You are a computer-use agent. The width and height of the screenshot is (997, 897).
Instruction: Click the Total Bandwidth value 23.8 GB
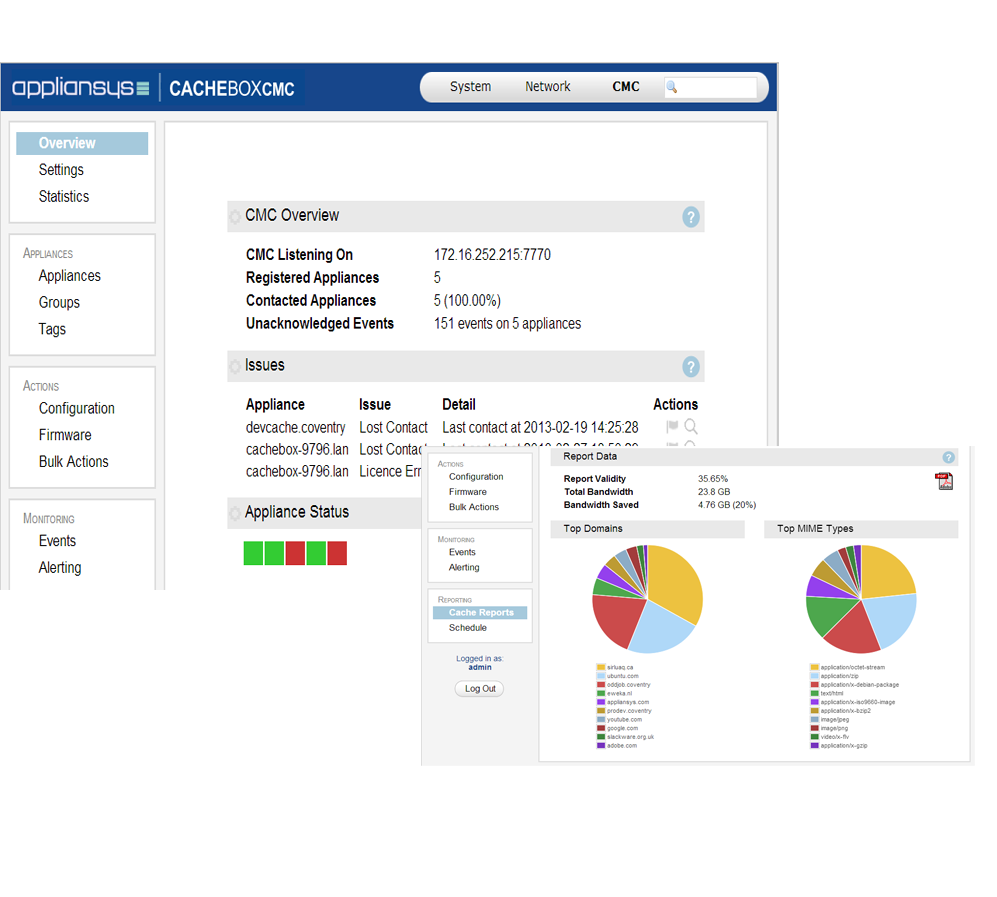point(714,492)
